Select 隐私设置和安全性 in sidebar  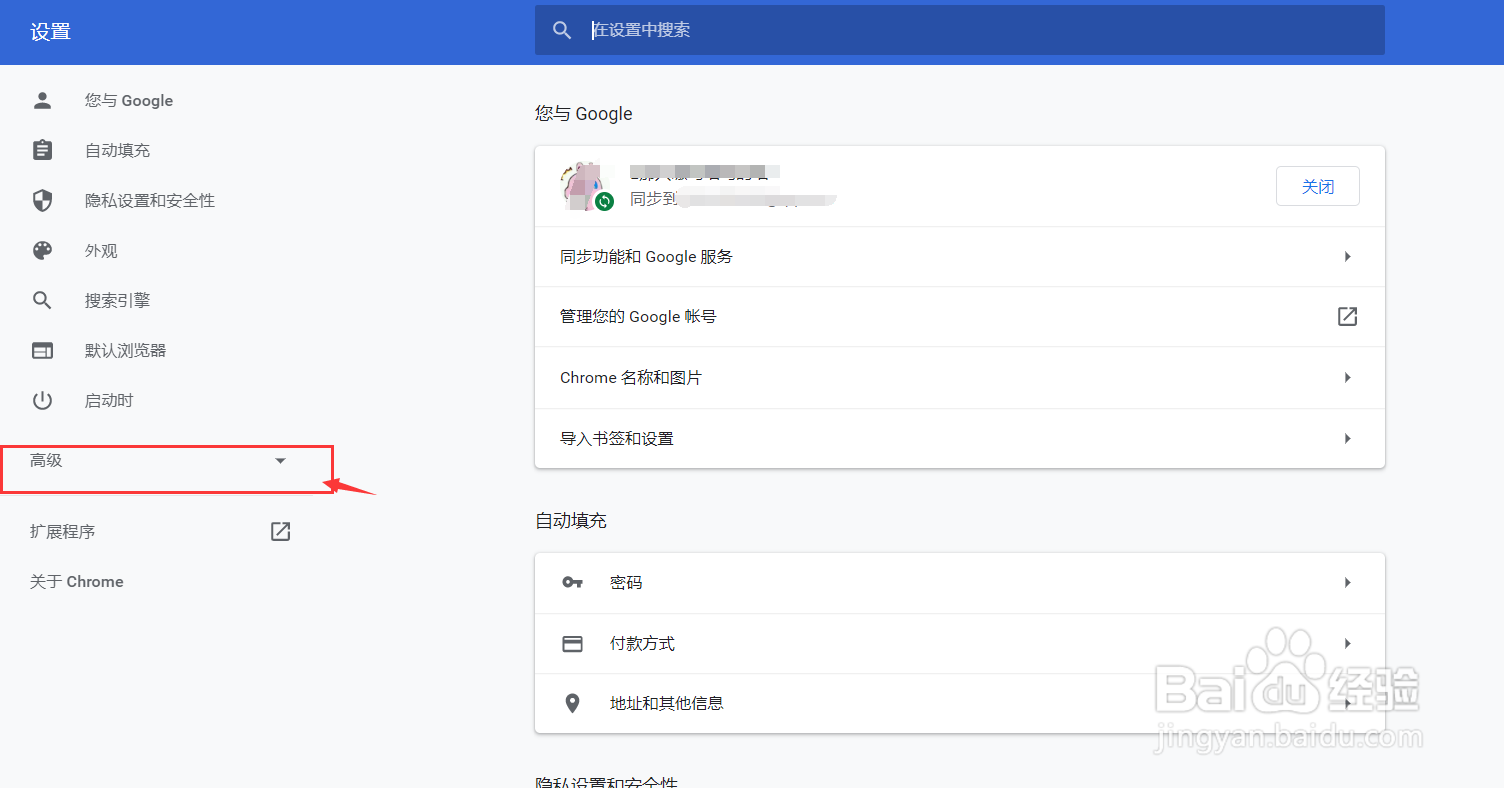(150, 200)
